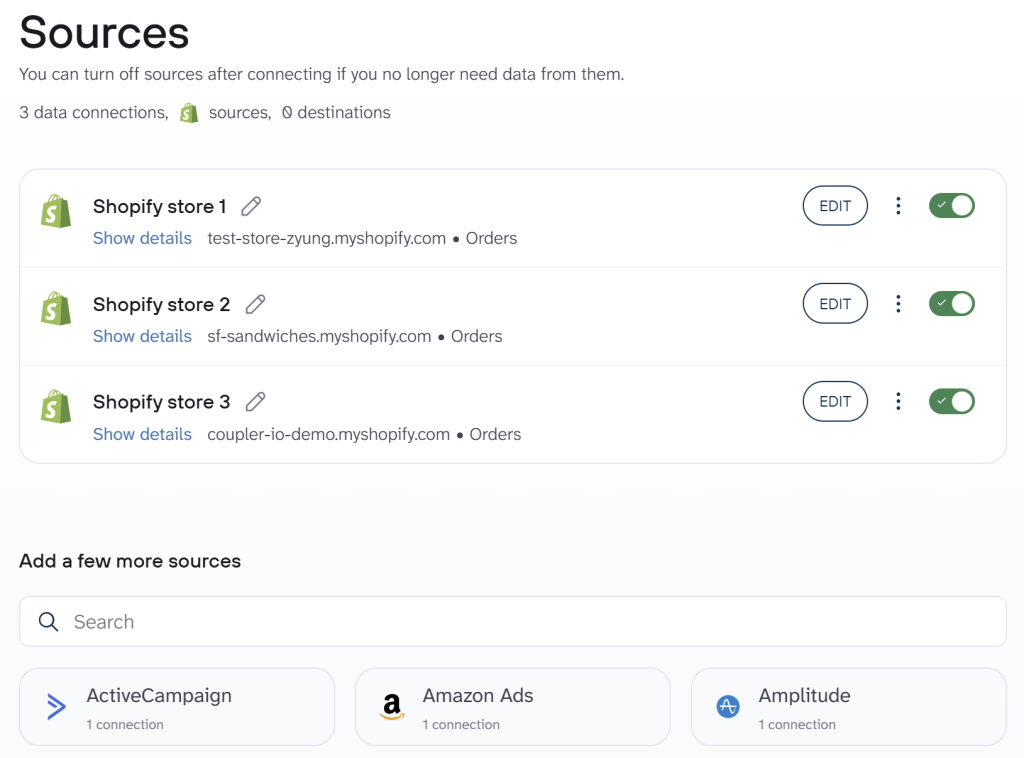Click the 'Add a few more sources' heading

[x=130, y=561]
